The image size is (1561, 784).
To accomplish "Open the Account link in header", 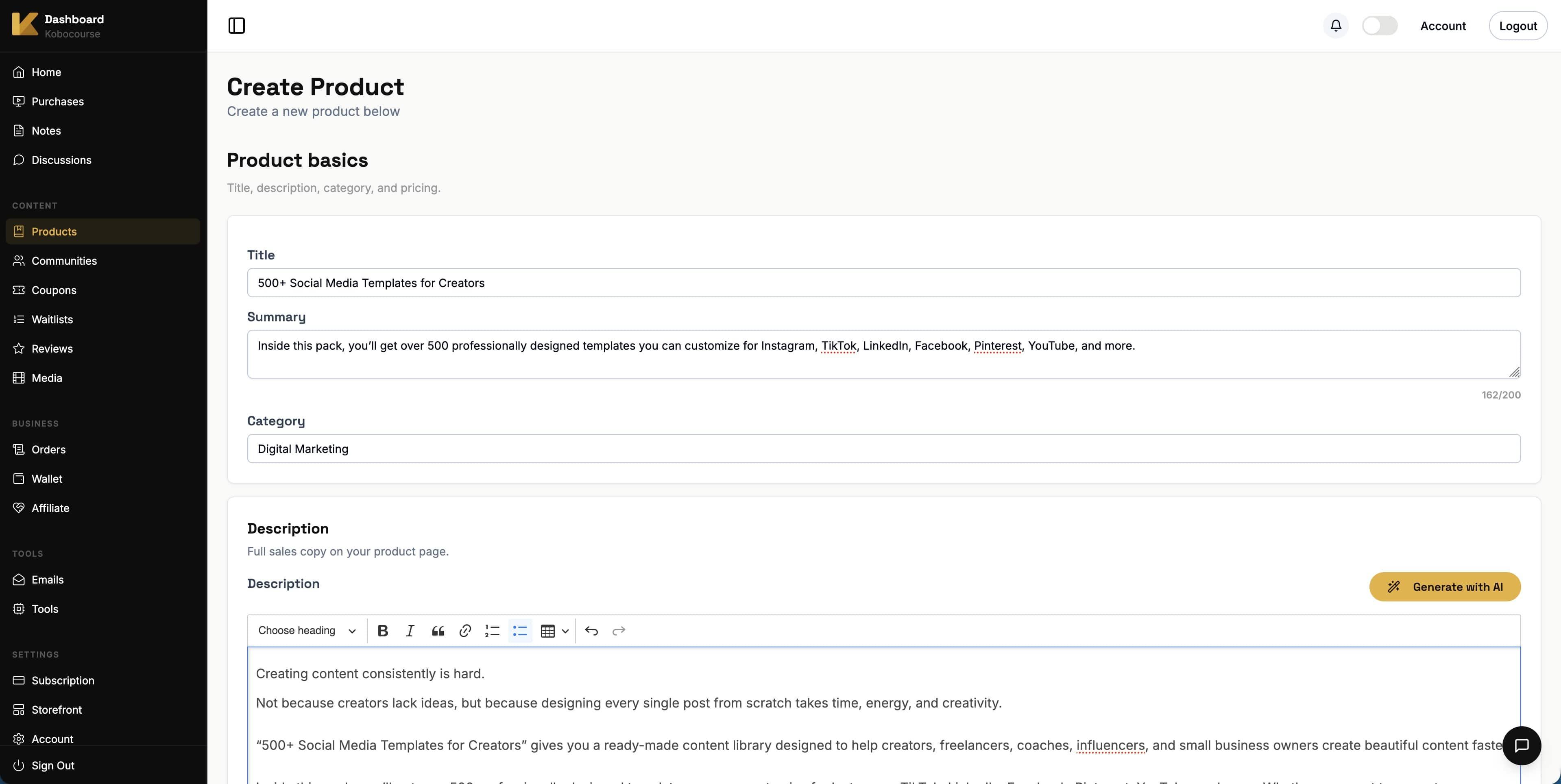I will 1443,26.
